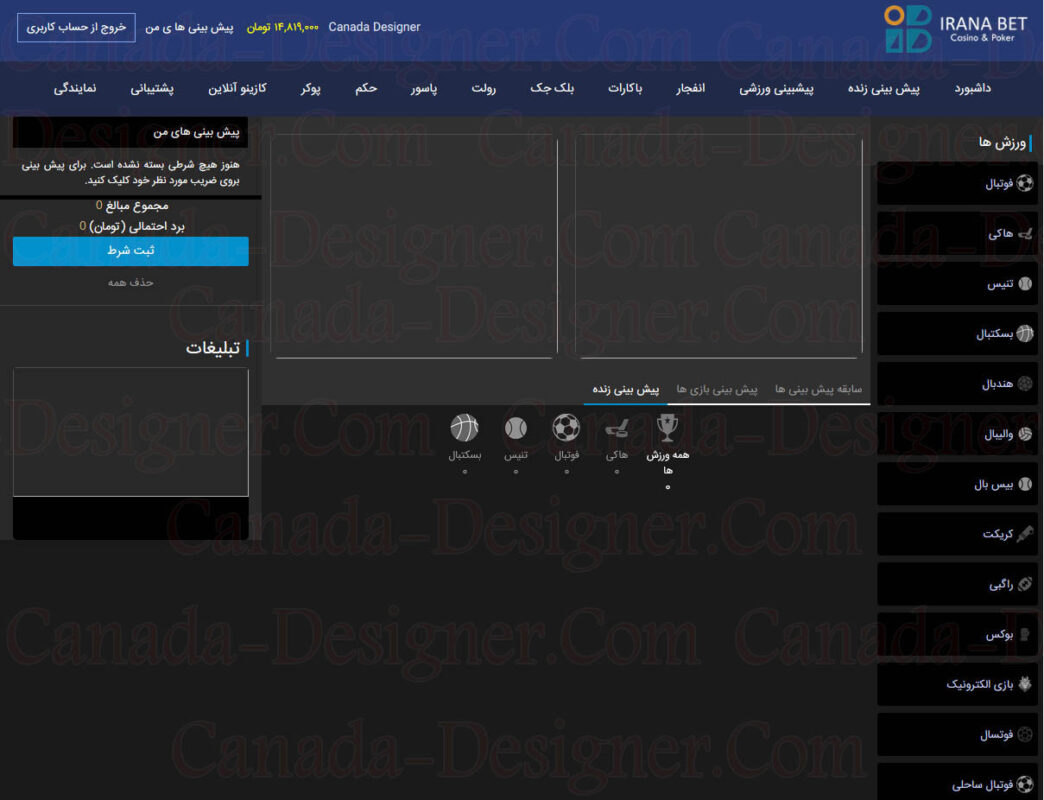Click حذف همه to clear bets
This screenshot has width=1044, height=800.
point(131,282)
